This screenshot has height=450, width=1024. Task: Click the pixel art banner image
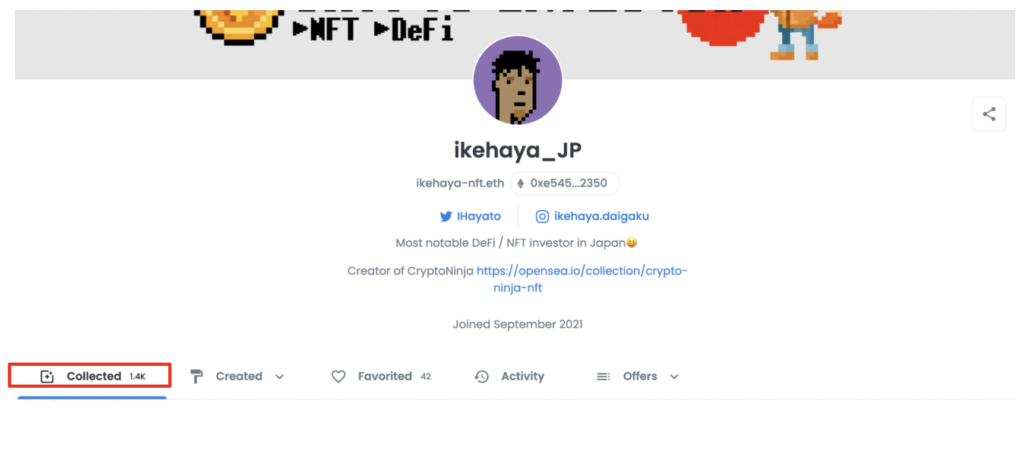click(x=515, y=39)
